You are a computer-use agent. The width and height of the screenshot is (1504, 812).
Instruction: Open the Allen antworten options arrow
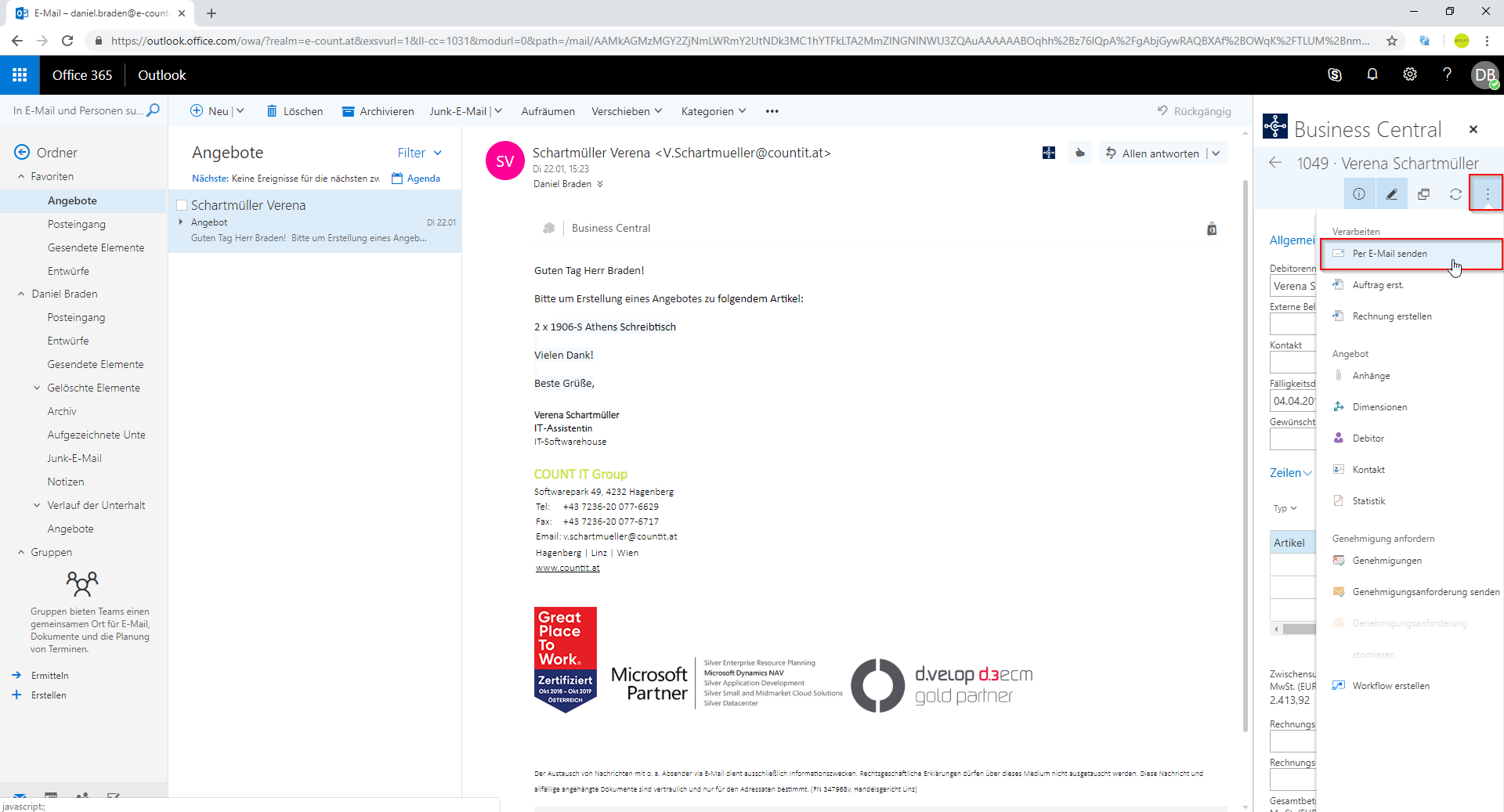click(x=1216, y=153)
